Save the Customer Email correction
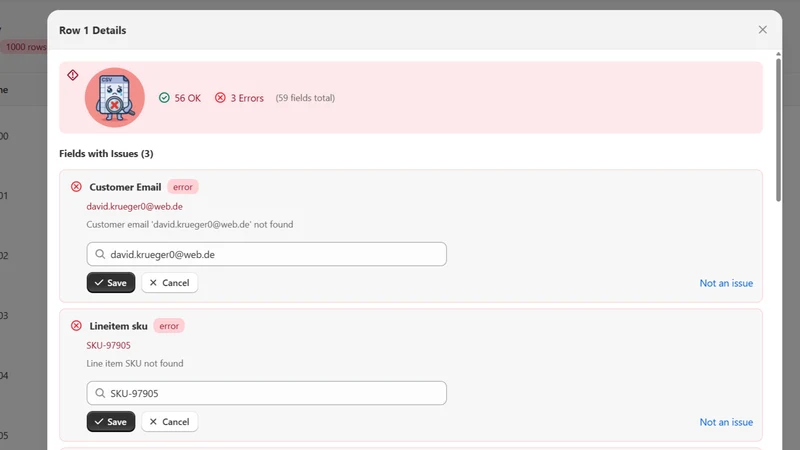 [x=111, y=283]
